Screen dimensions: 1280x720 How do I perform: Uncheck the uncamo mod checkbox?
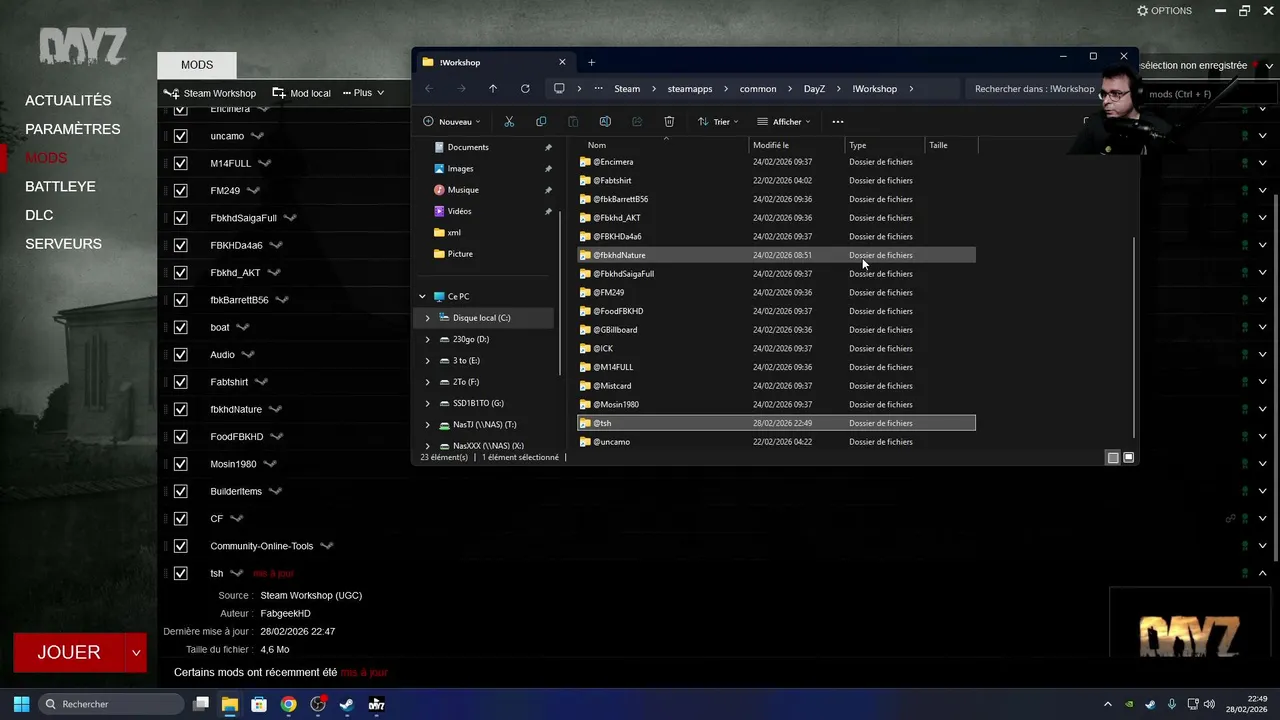[181, 136]
